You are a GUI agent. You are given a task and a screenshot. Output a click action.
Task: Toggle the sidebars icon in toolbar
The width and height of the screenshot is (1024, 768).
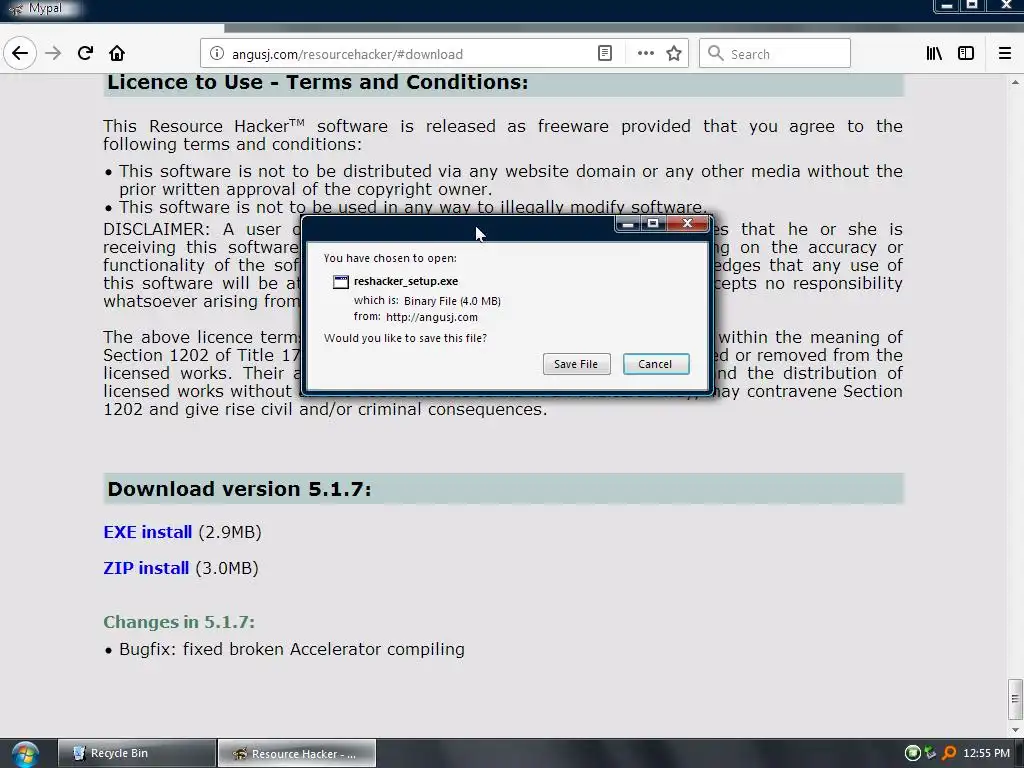(x=966, y=54)
